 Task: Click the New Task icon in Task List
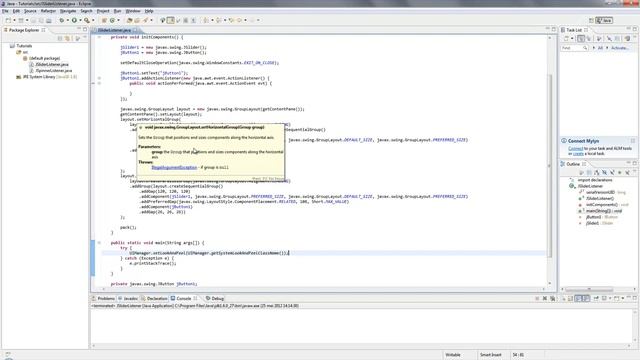[567, 38]
